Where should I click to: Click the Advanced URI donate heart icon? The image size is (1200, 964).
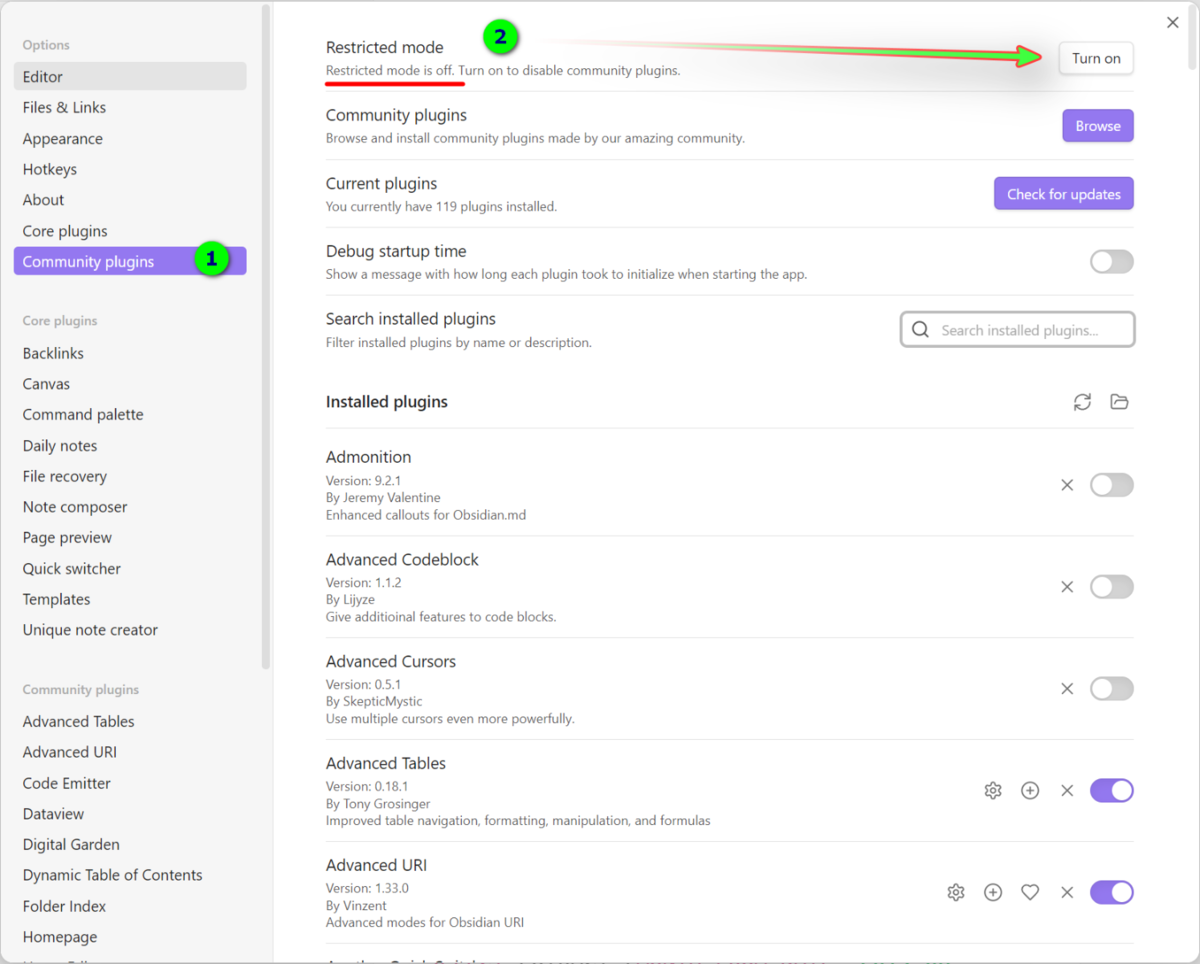pyautogui.click(x=1030, y=892)
